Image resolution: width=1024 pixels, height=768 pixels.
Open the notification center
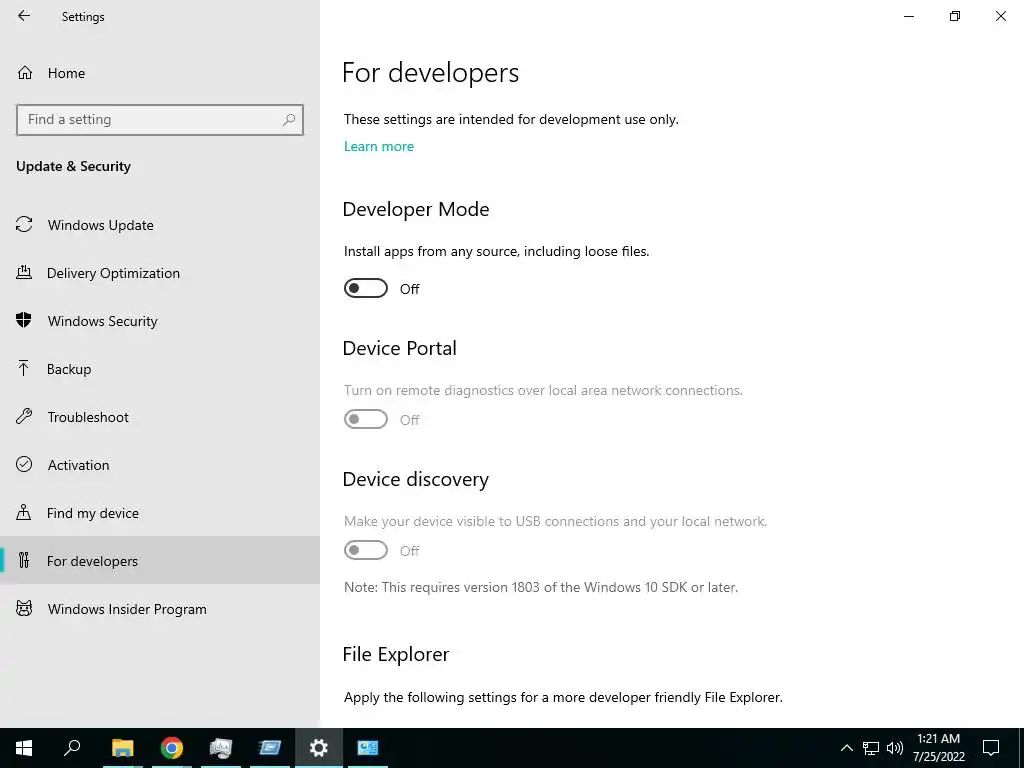coord(991,748)
